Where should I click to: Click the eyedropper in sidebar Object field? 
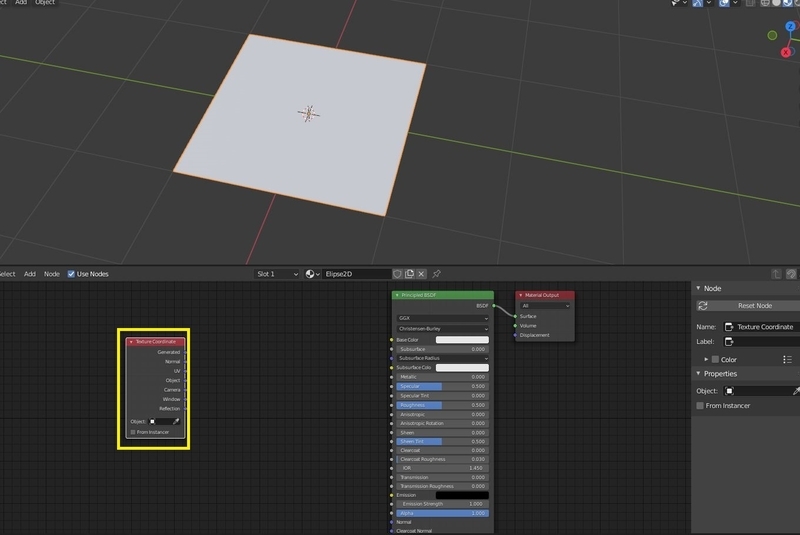(796, 391)
